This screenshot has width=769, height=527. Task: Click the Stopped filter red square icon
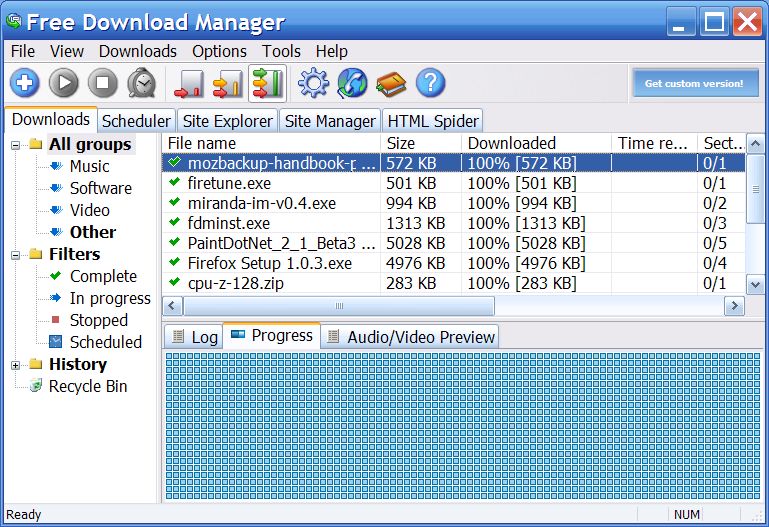click(x=55, y=320)
